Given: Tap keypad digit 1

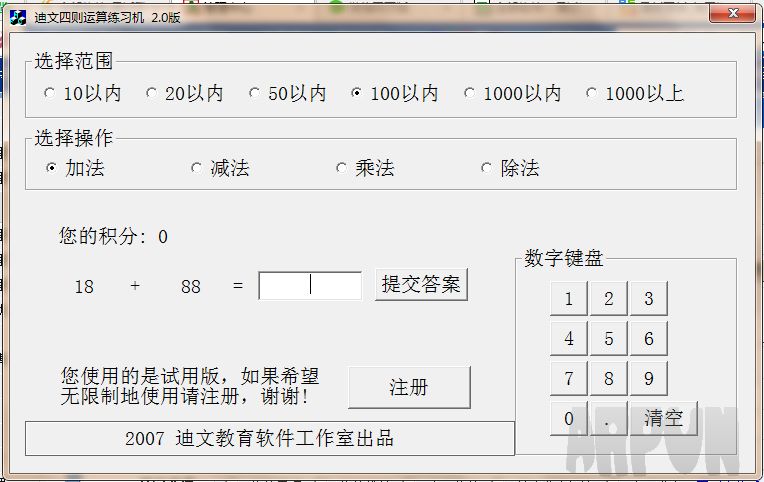Looking at the screenshot, I should [x=569, y=298].
